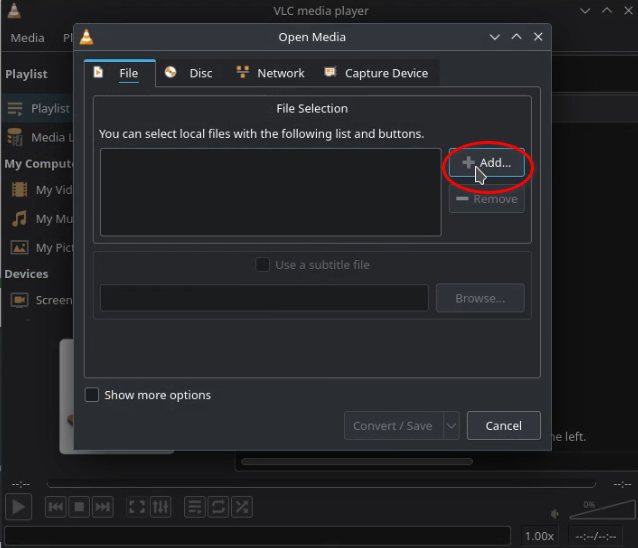Select Playlist item in the sidebar
This screenshot has width=638, height=548.
39,109
